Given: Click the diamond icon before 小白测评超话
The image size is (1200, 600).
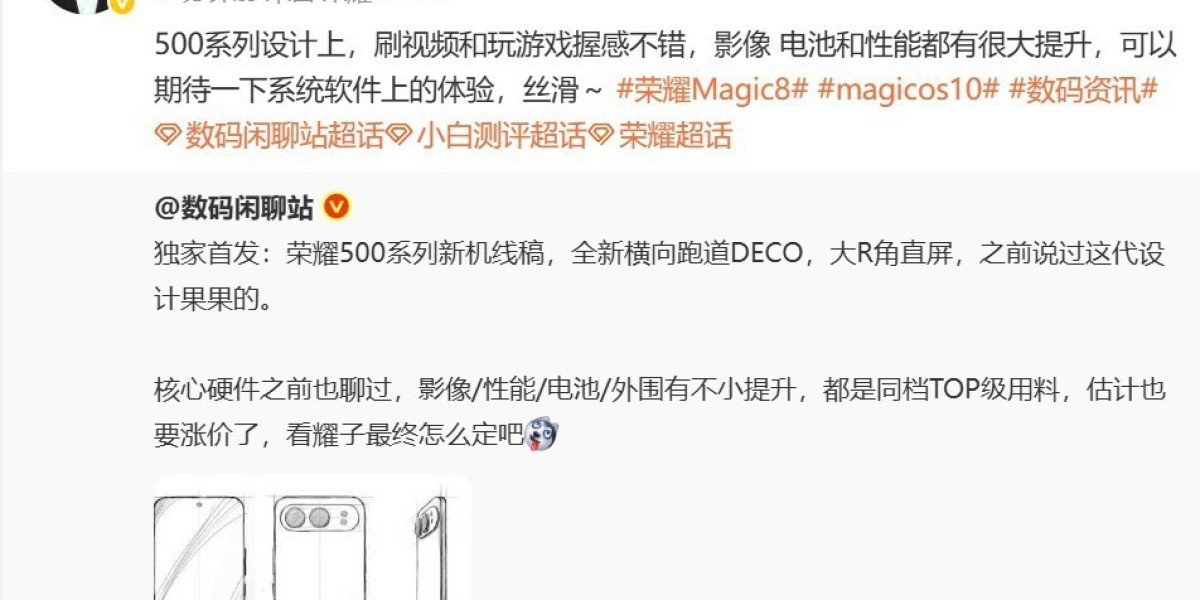Looking at the screenshot, I should pyautogui.click(x=400, y=136).
